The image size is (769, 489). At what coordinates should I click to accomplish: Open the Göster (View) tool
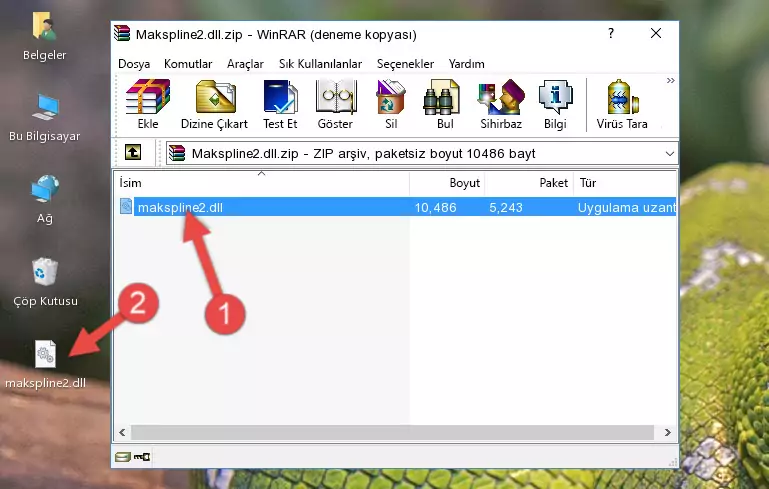pyautogui.click(x=335, y=104)
